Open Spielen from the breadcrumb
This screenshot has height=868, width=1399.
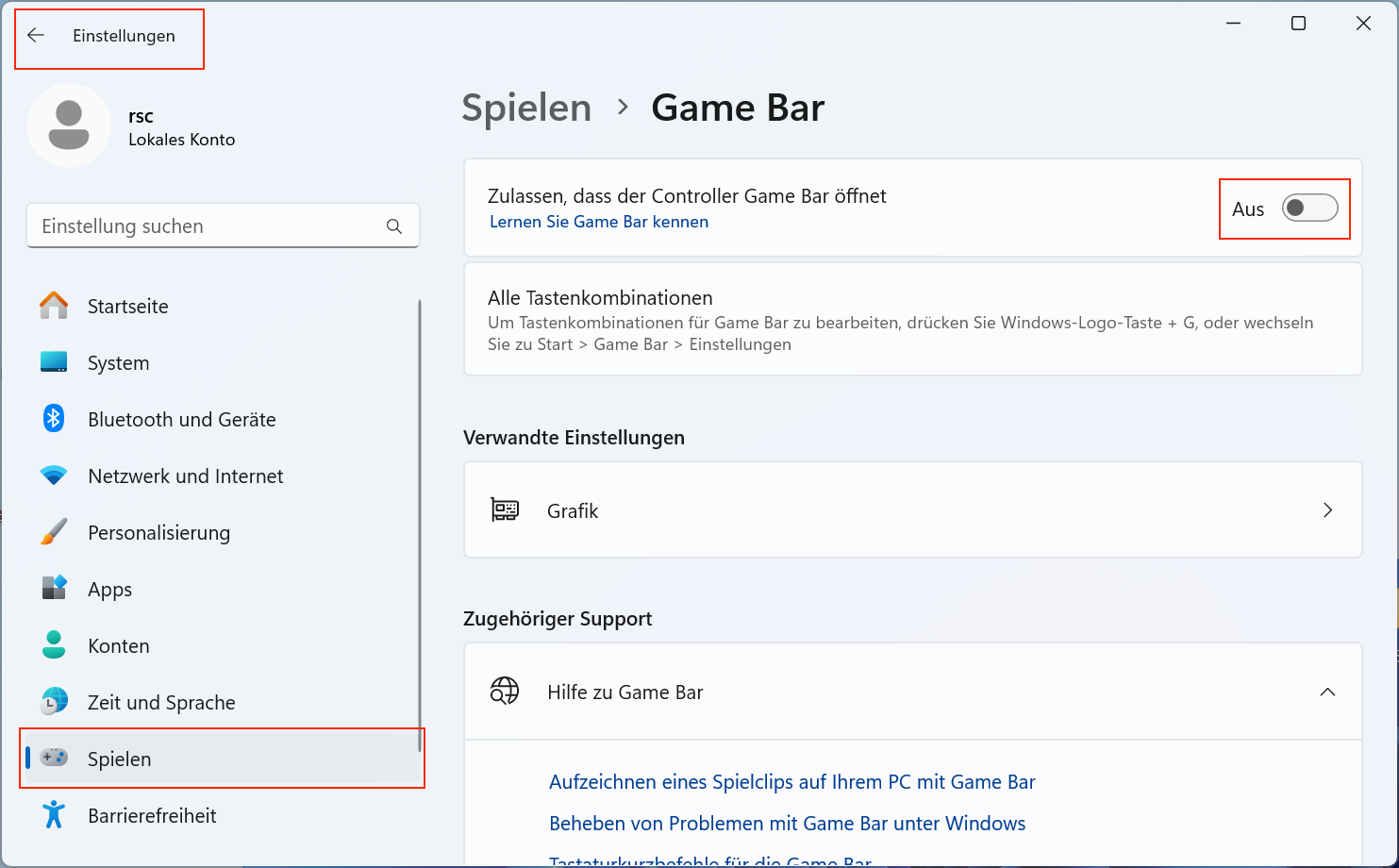pos(526,108)
